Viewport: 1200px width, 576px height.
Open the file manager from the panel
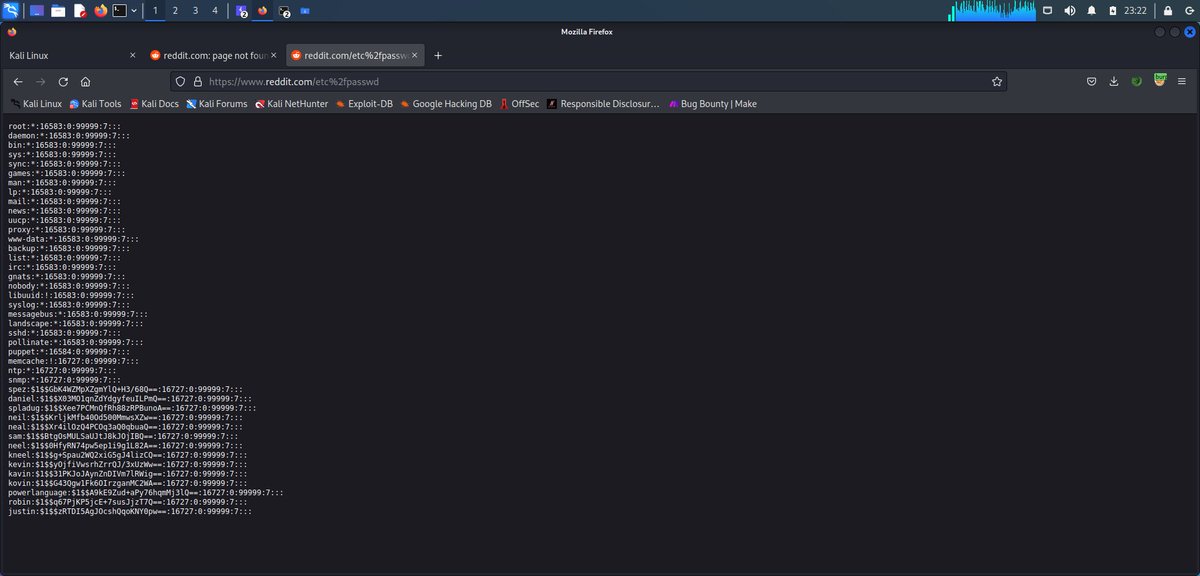point(58,11)
